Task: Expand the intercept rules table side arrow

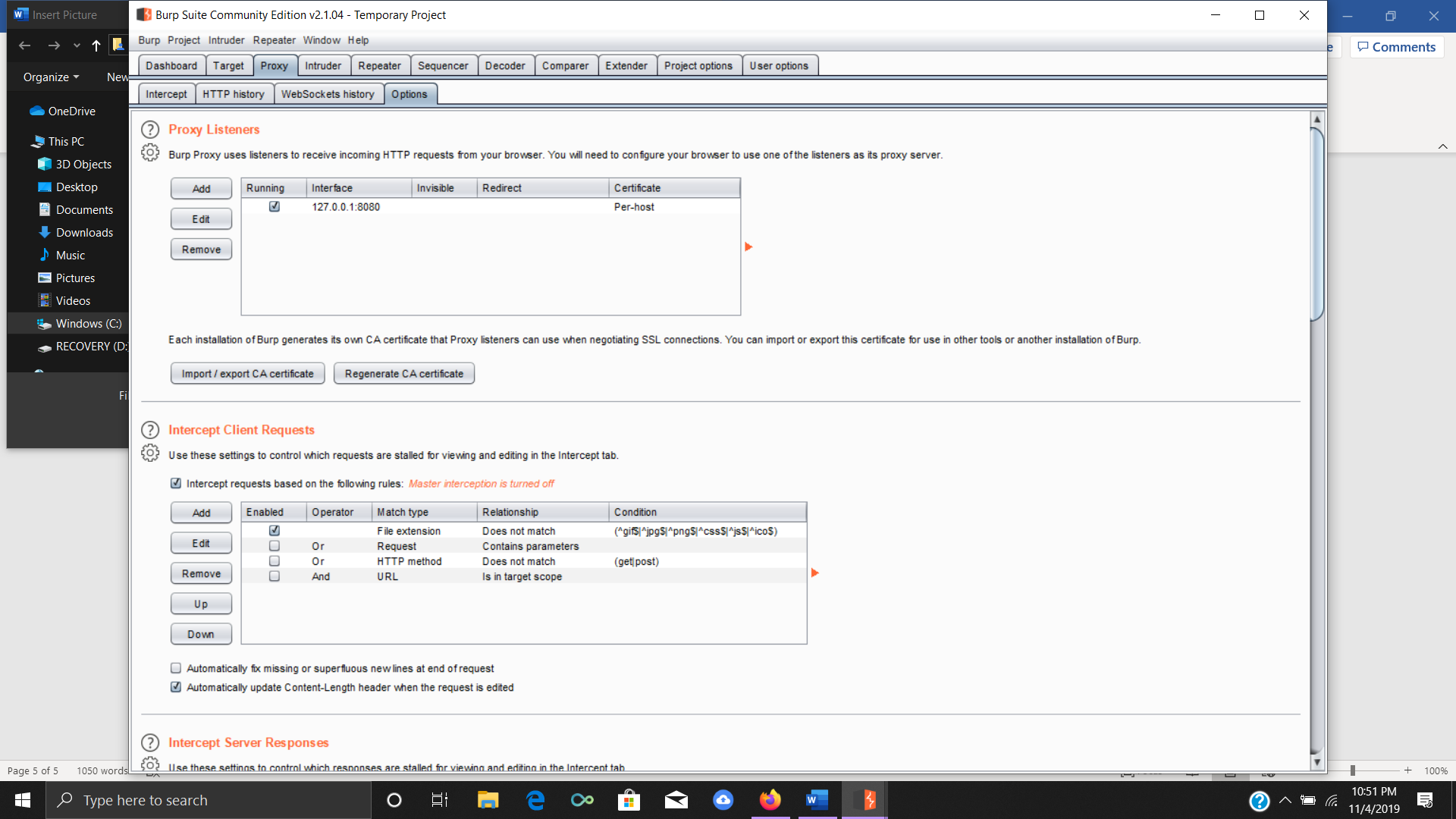Action: [815, 573]
